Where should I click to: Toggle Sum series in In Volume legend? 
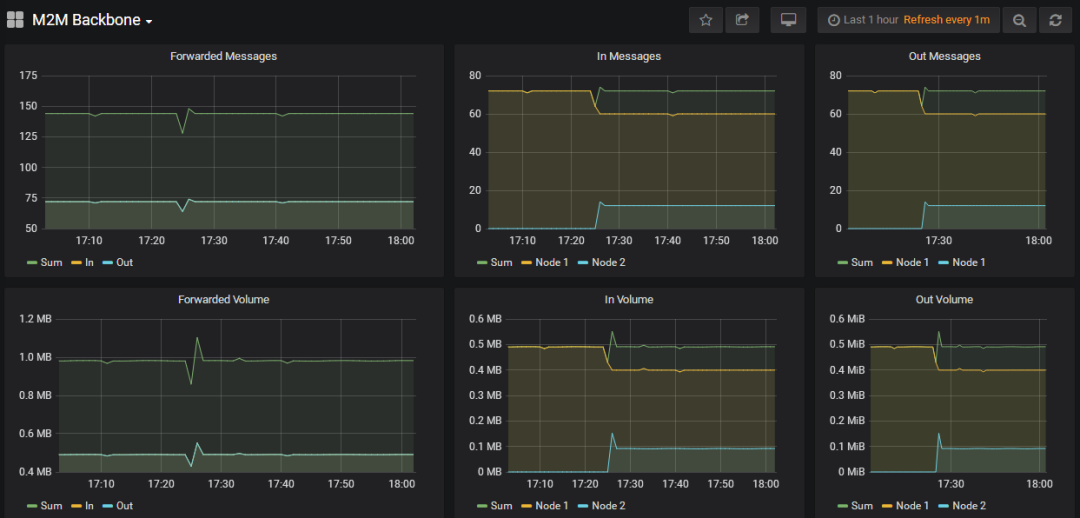click(x=495, y=506)
